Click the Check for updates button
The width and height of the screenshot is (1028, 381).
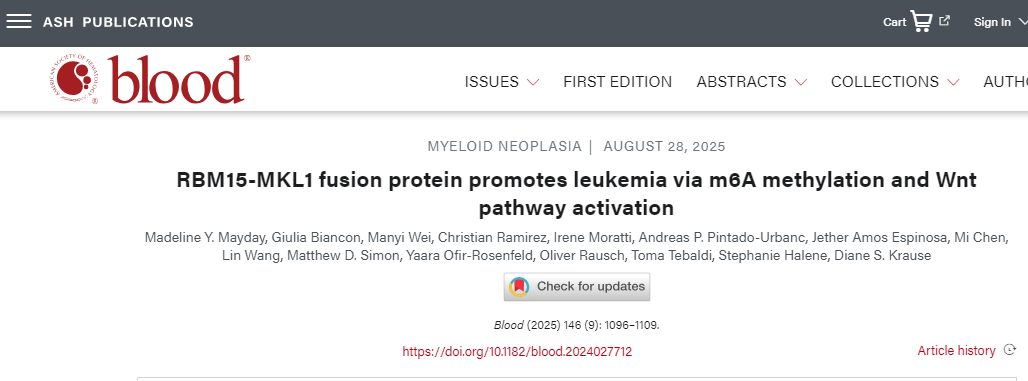tap(577, 287)
